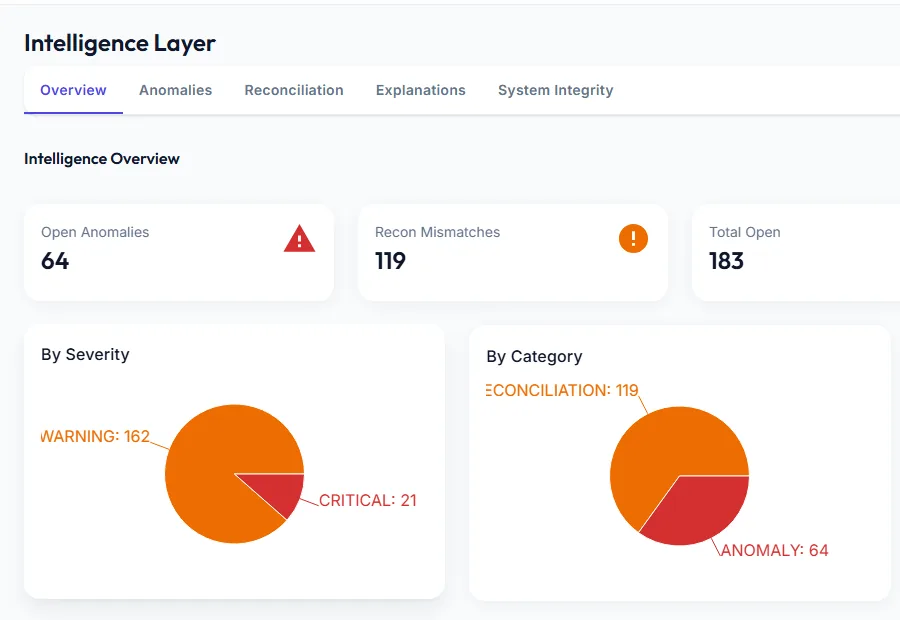Click the Total Open value 183
Image resolution: width=900 pixels, height=620 pixels.
(727, 261)
